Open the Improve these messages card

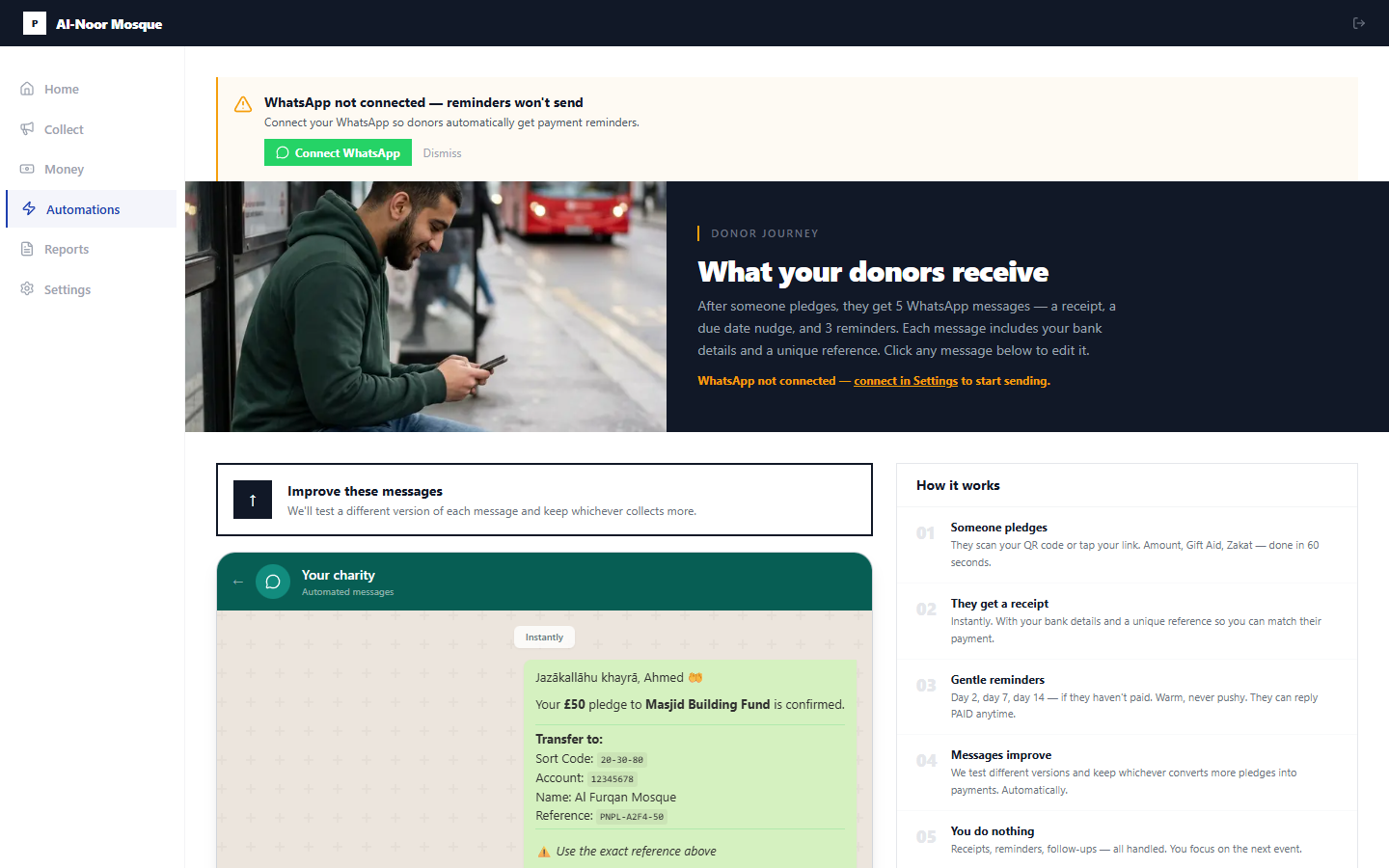[544, 500]
